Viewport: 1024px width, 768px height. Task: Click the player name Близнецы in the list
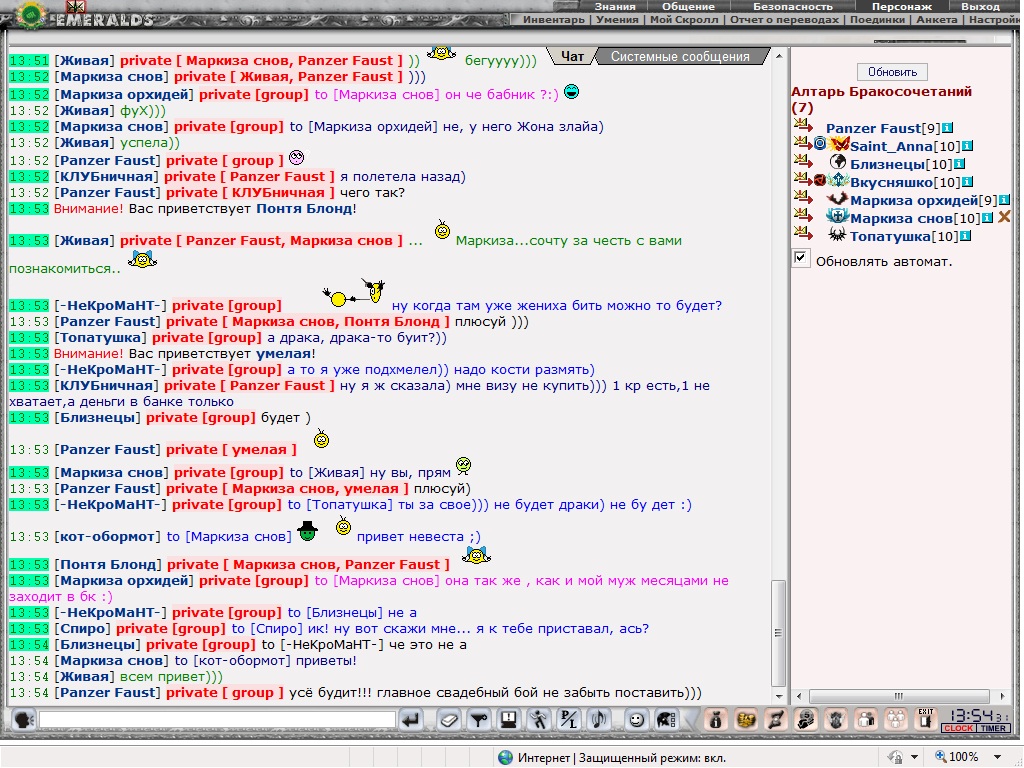point(887,164)
